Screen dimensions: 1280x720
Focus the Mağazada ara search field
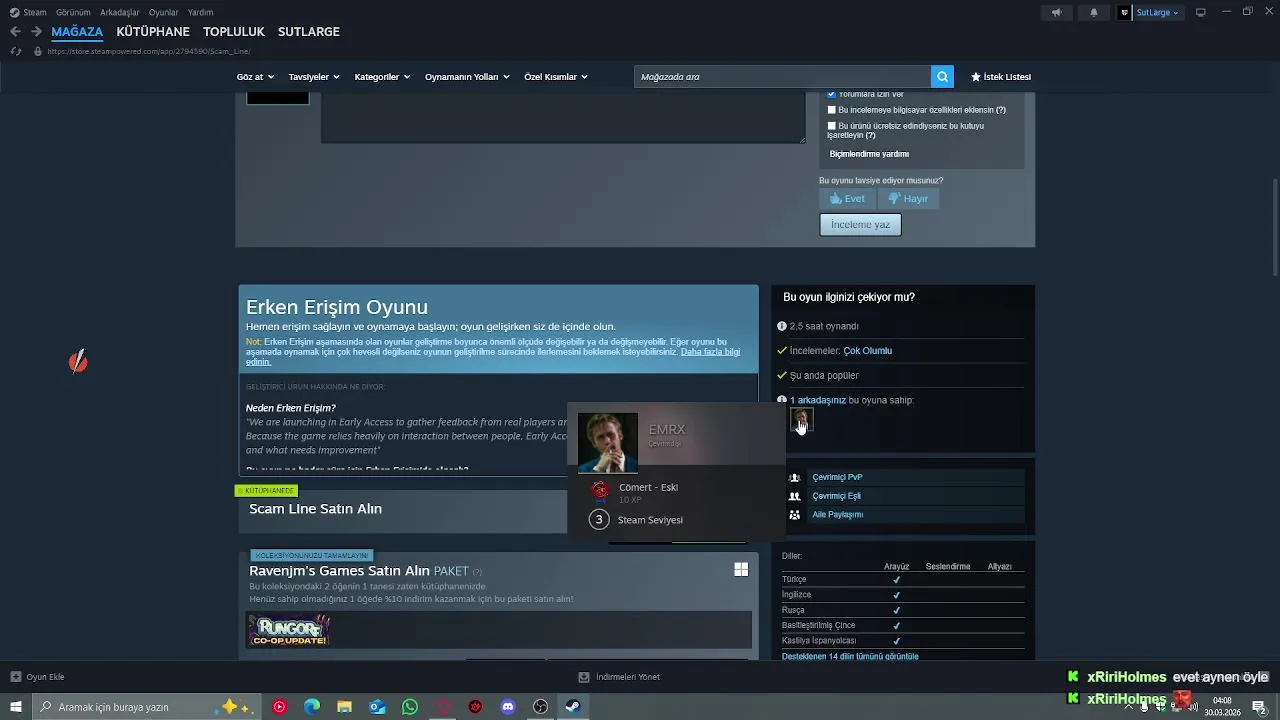[x=783, y=77]
